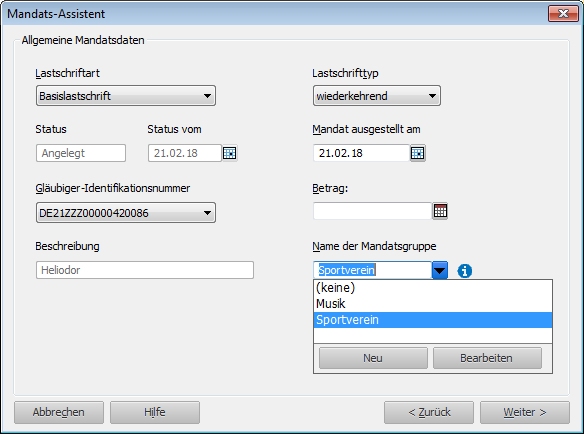Click the Bearbeiten button
584x434 pixels.
(487, 358)
